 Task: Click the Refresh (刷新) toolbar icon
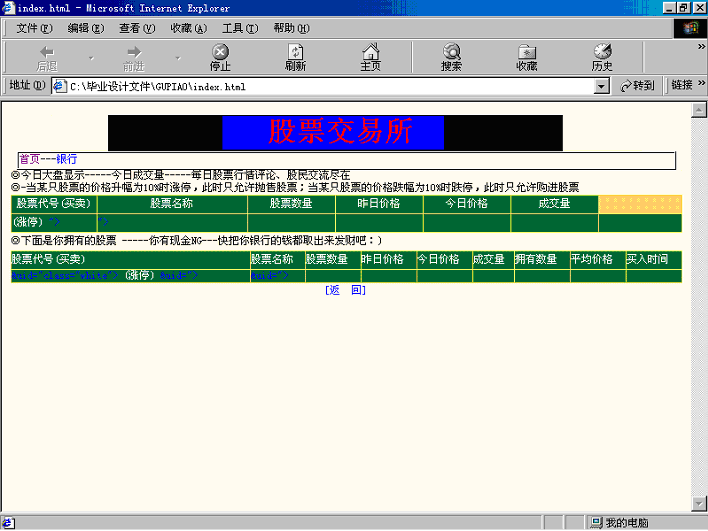coord(295,56)
